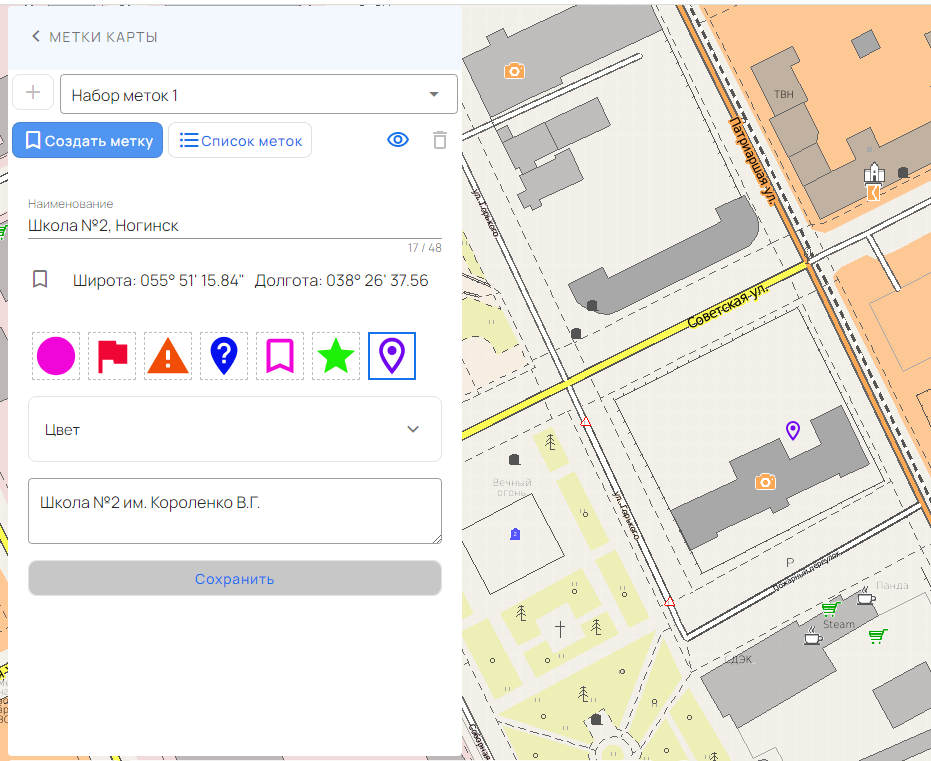
Task: Click the plus icon to add a marker set
Action: point(33,92)
